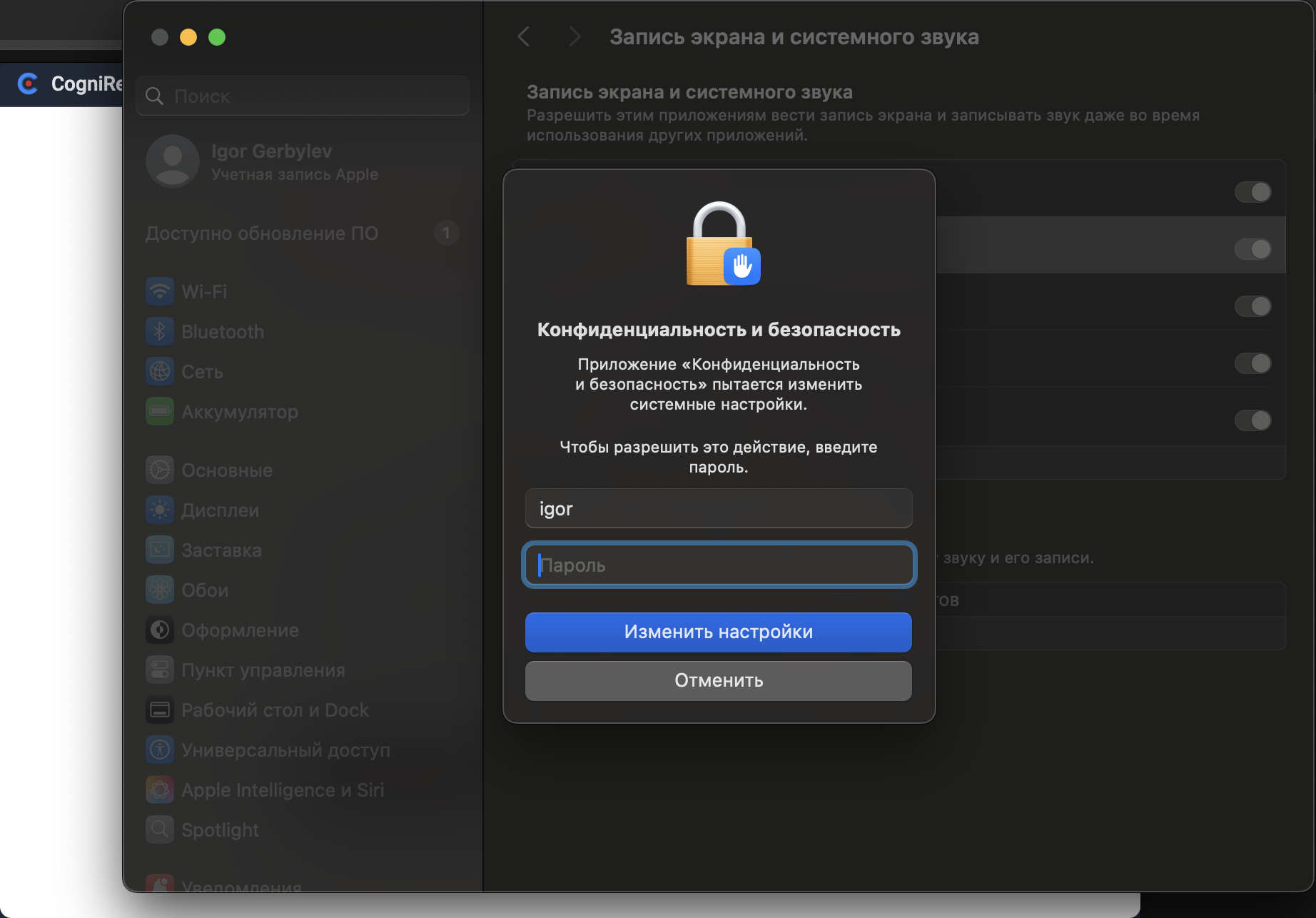Select the Дисплеи sun icon
This screenshot has height=918, width=1316.
[x=160, y=510]
